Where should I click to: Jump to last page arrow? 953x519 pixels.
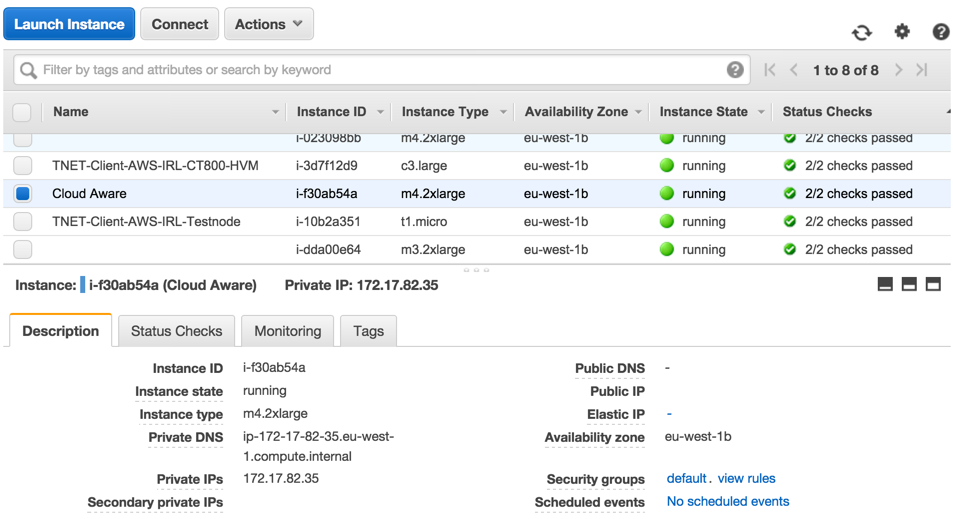click(x=922, y=70)
